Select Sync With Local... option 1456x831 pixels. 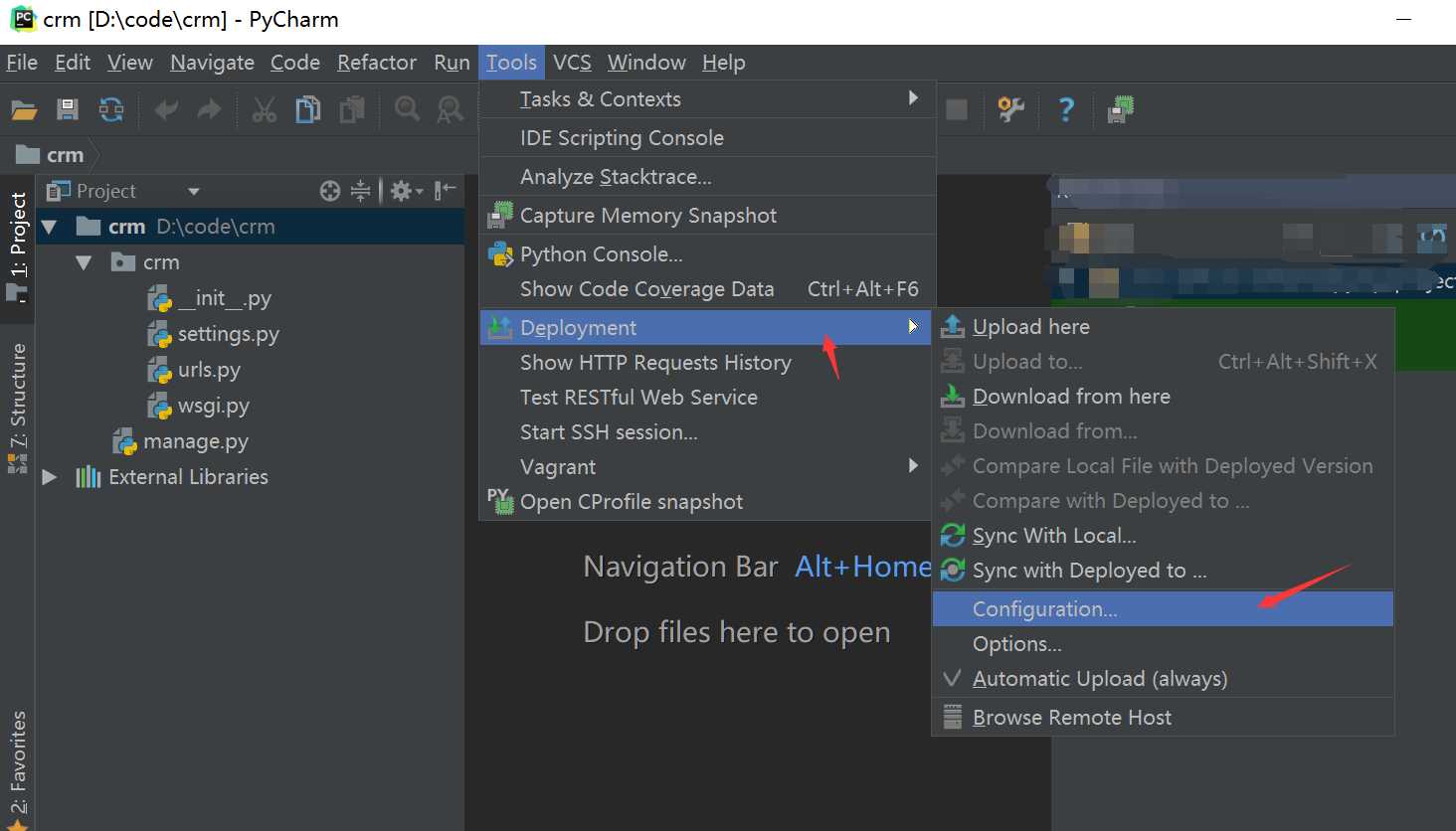[1163, 536]
